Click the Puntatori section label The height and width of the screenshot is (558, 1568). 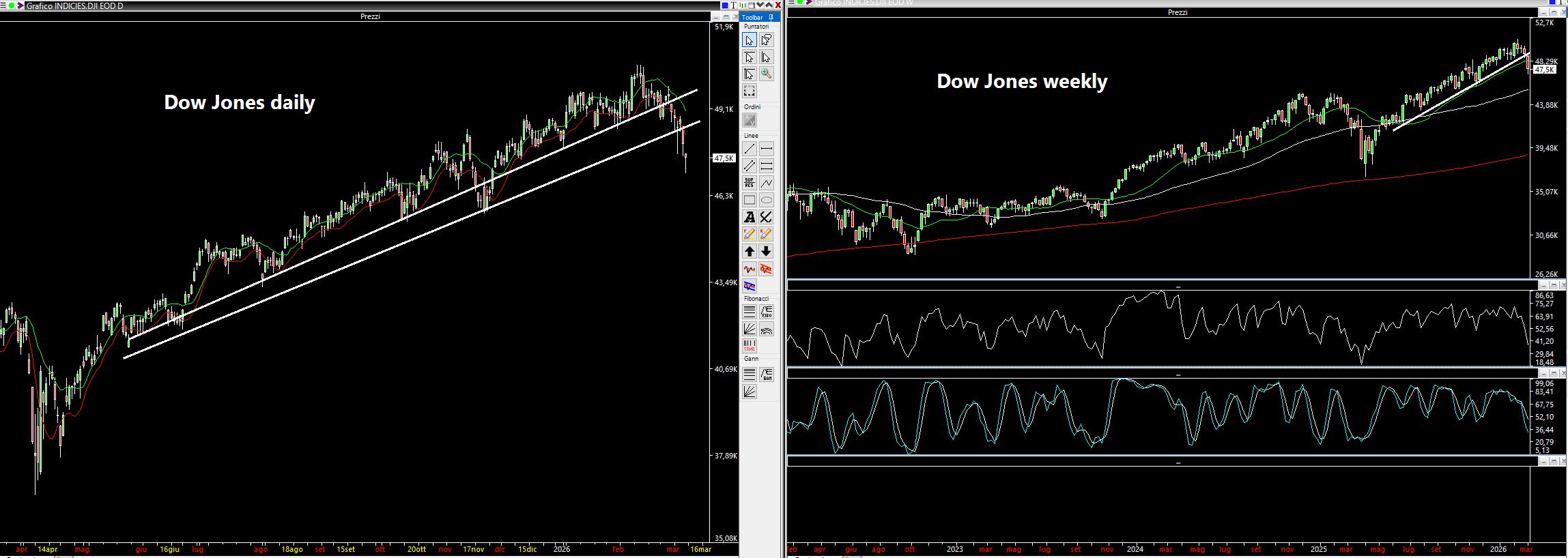(756, 27)
